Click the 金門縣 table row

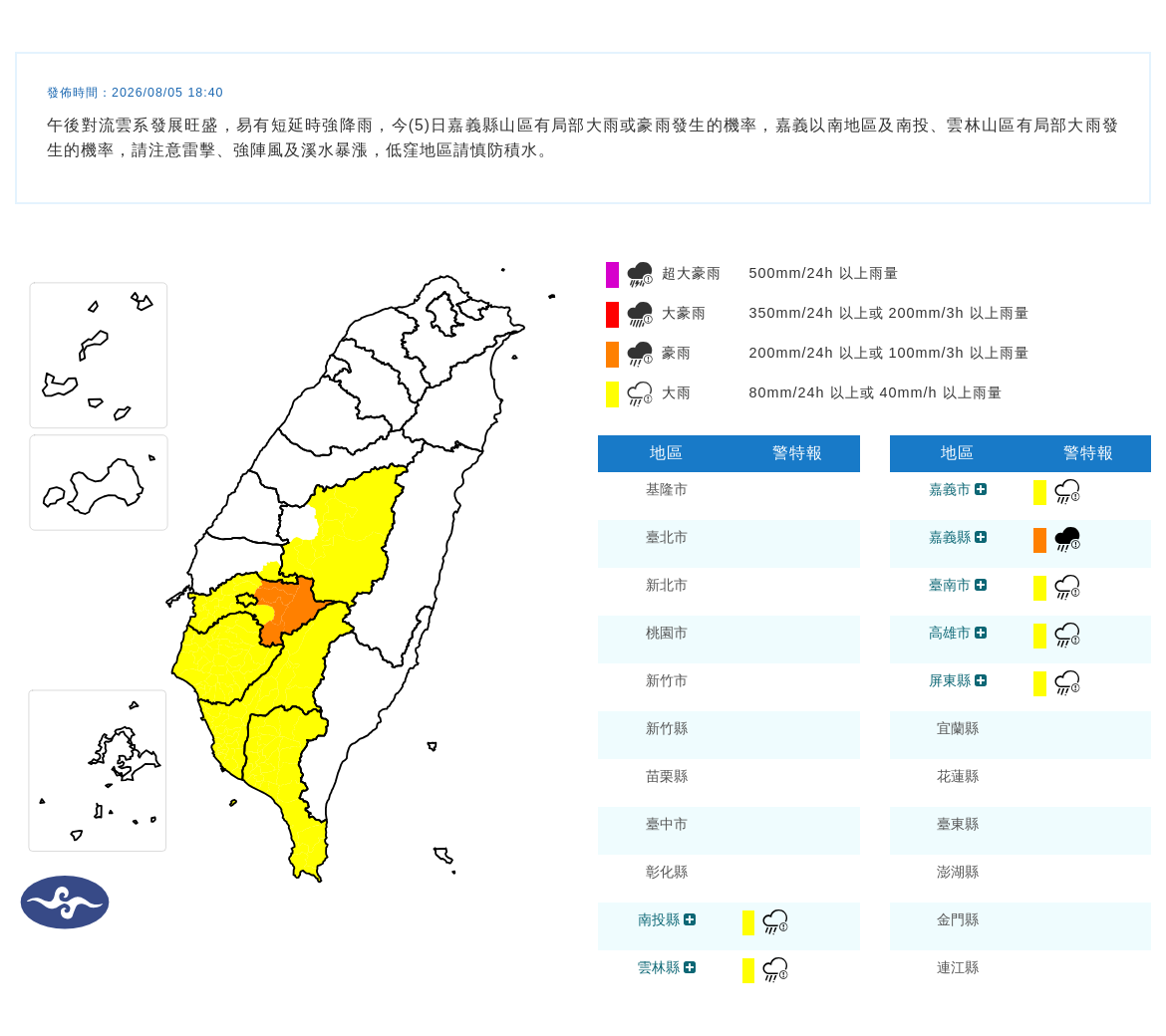[x=1020, y=926]
